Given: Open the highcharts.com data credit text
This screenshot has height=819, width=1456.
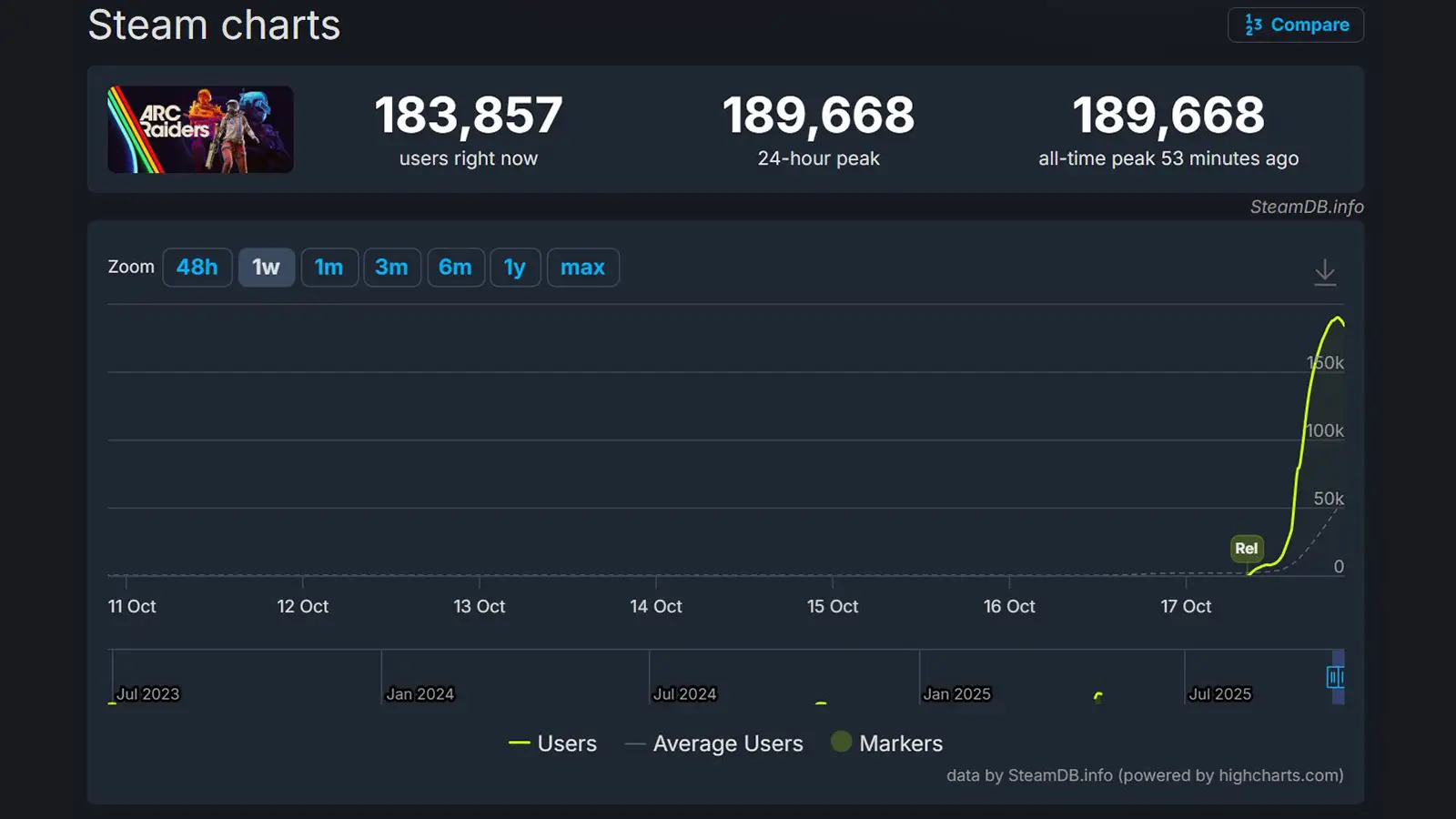Looking at the screenshot, I should point(1144,775).
